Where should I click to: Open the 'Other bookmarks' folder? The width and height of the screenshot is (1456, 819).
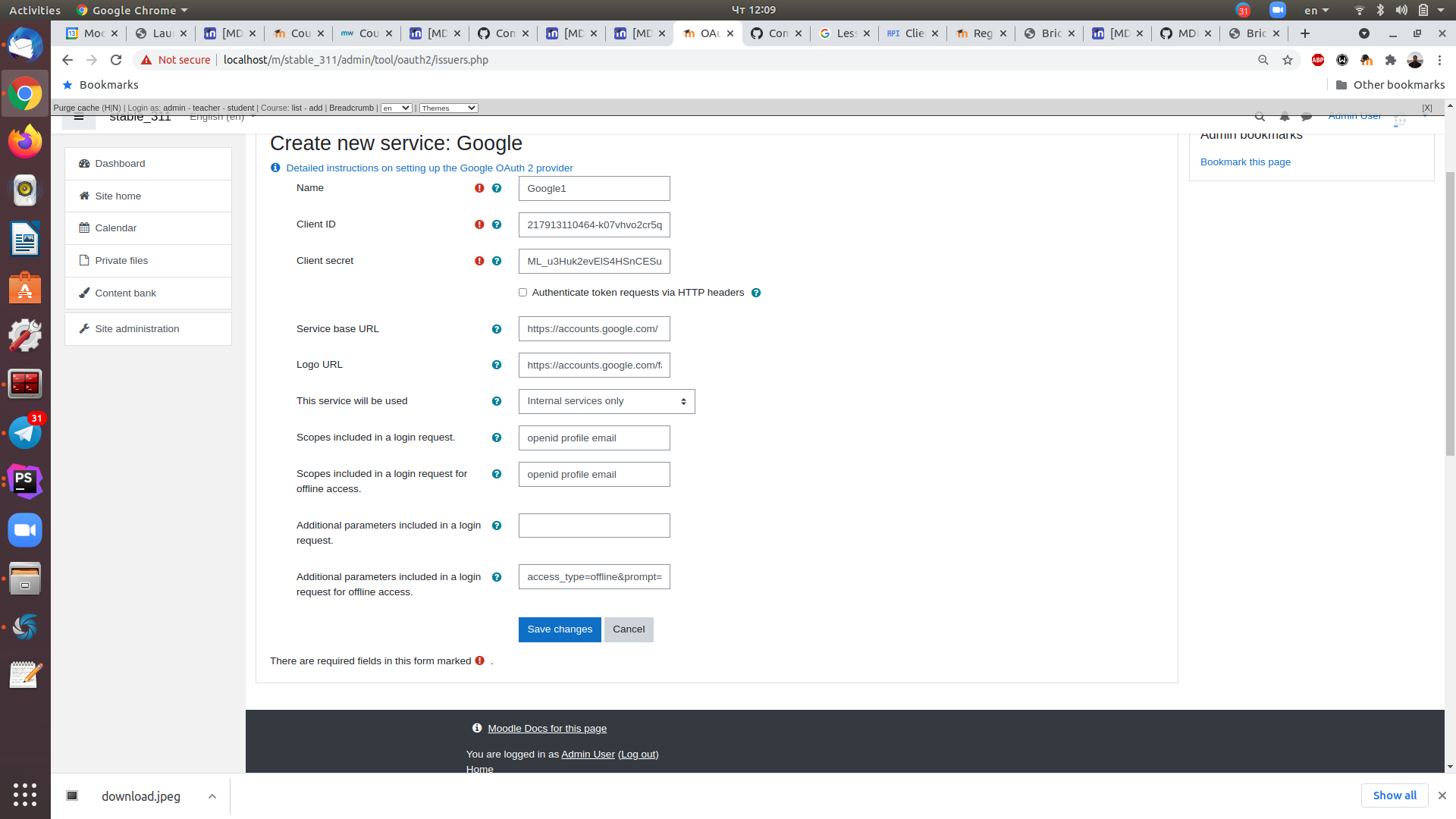coord(1390,85)
